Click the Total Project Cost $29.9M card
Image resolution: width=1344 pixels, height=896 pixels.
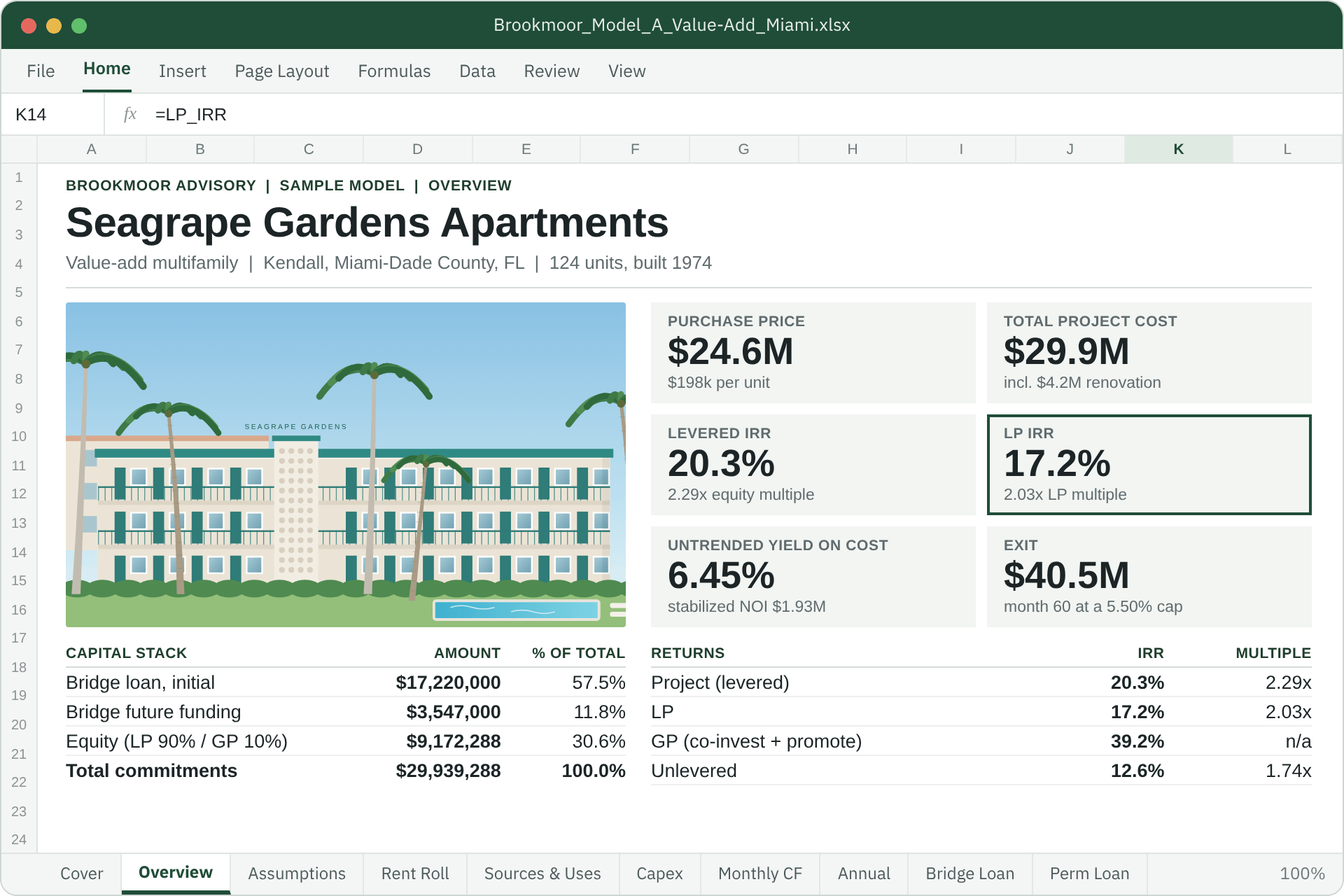pyautogui.click(x=1149, y=353)
